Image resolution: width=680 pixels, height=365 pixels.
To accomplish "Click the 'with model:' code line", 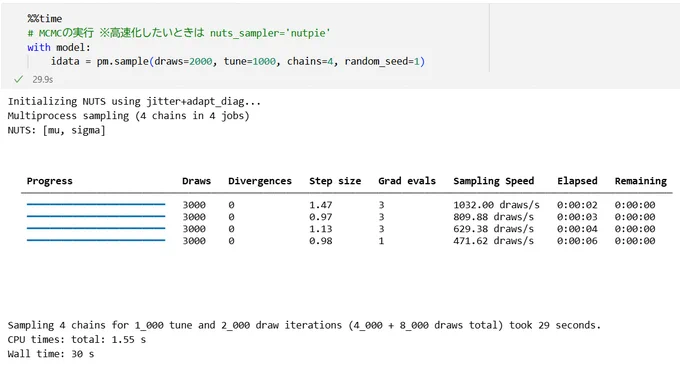I will click(x=59, y=47).
